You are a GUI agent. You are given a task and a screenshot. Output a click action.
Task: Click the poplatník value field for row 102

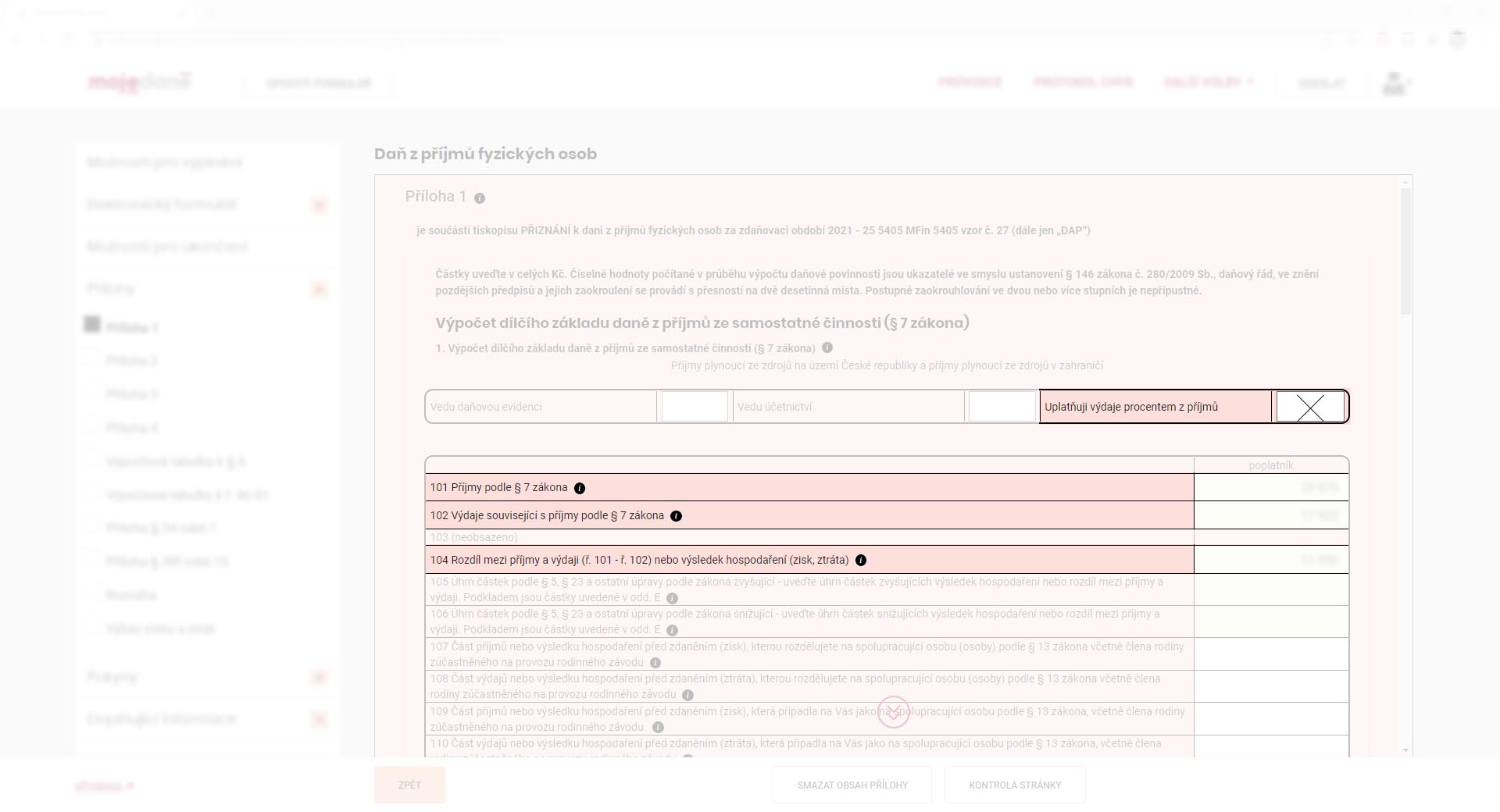tap(1271, 515)
